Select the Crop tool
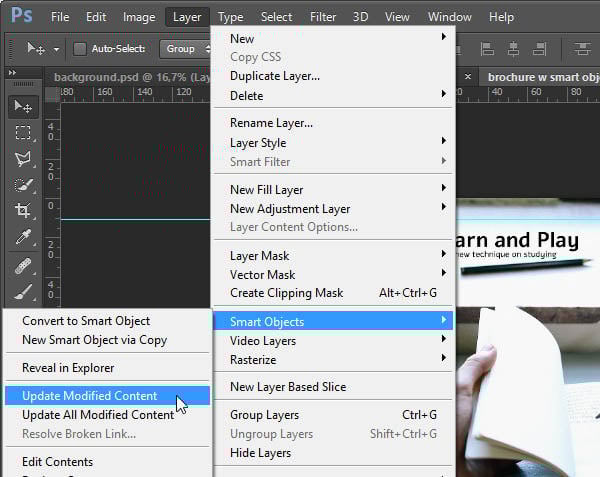The image size is (600, 477). (23, 210)
